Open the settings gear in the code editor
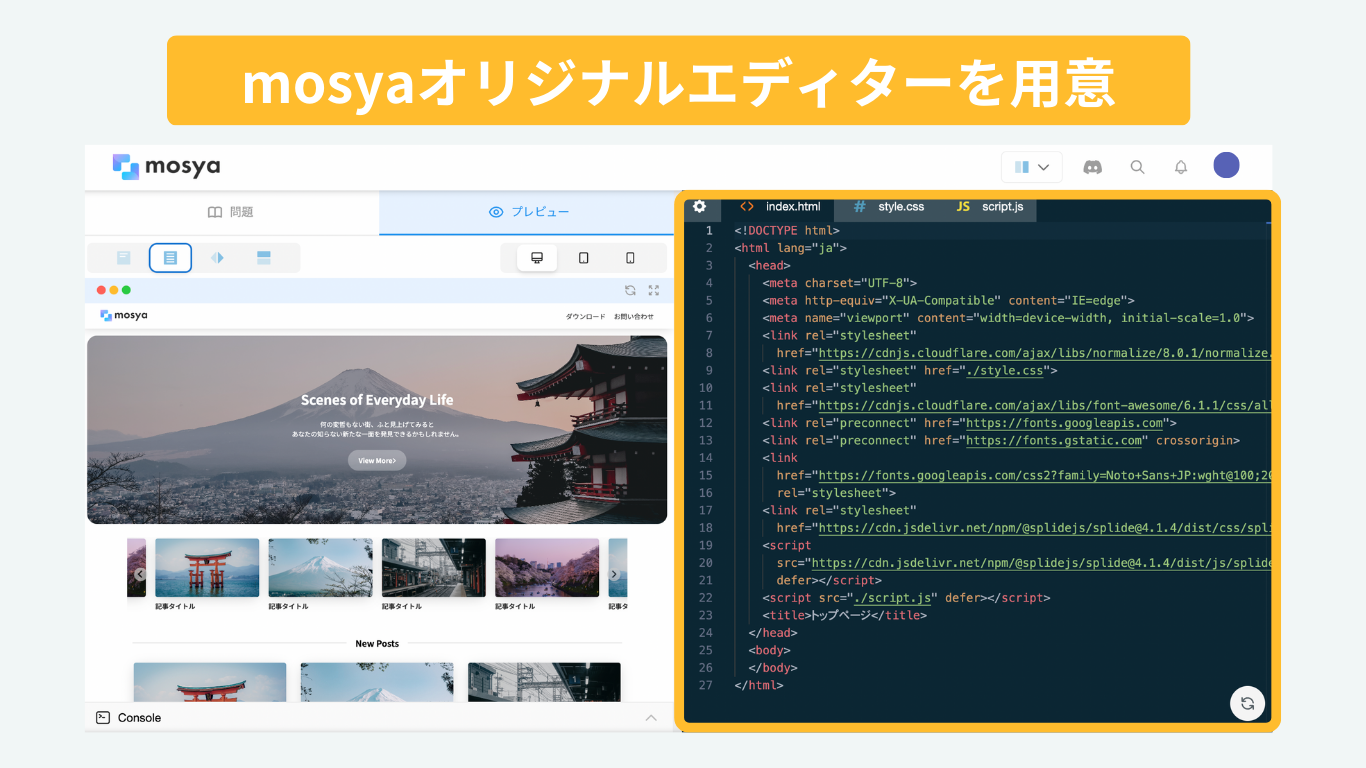Screen dimensions: 1366x768 (700, 207)
